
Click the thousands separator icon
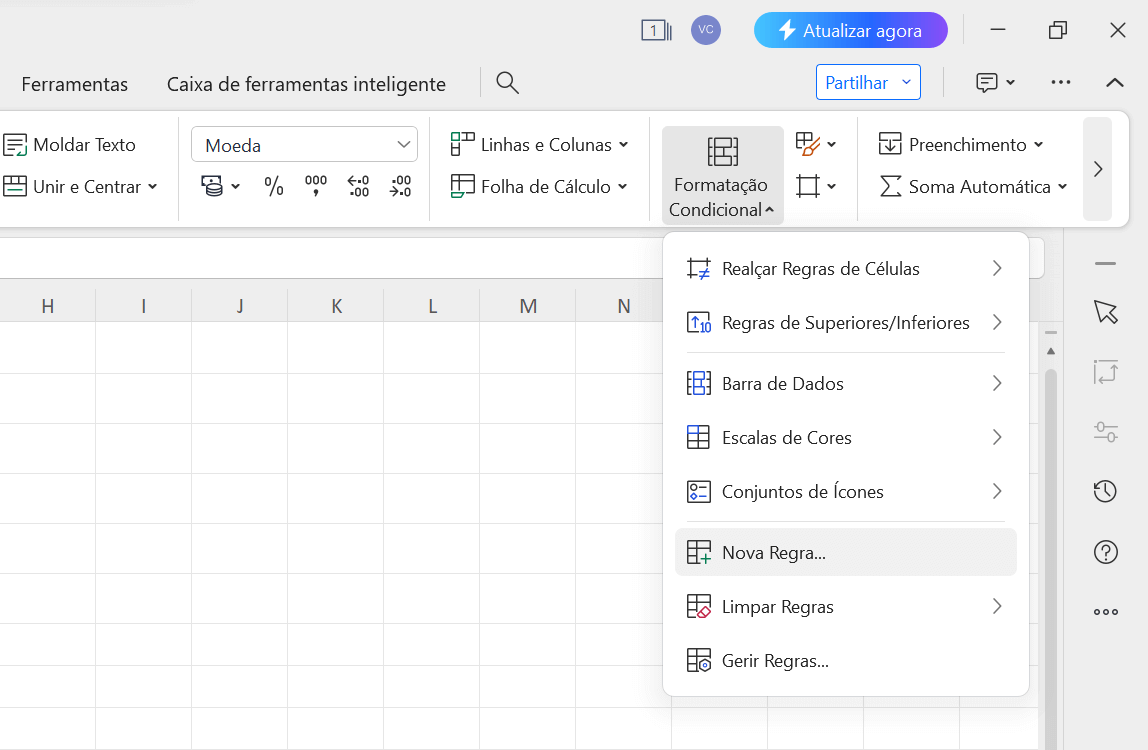(316, 186)
